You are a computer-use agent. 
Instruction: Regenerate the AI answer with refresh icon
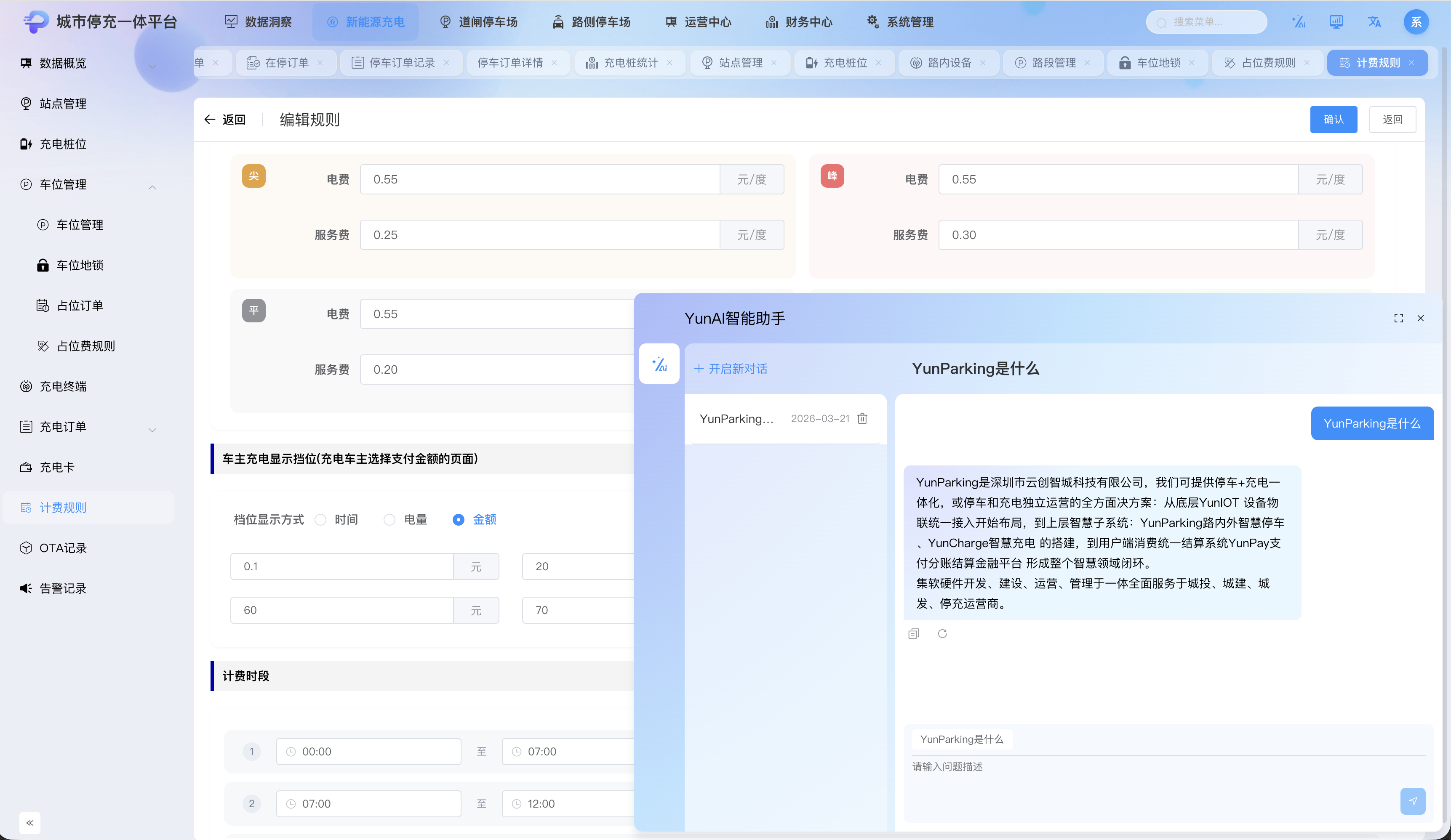click(x=942, y=633)
